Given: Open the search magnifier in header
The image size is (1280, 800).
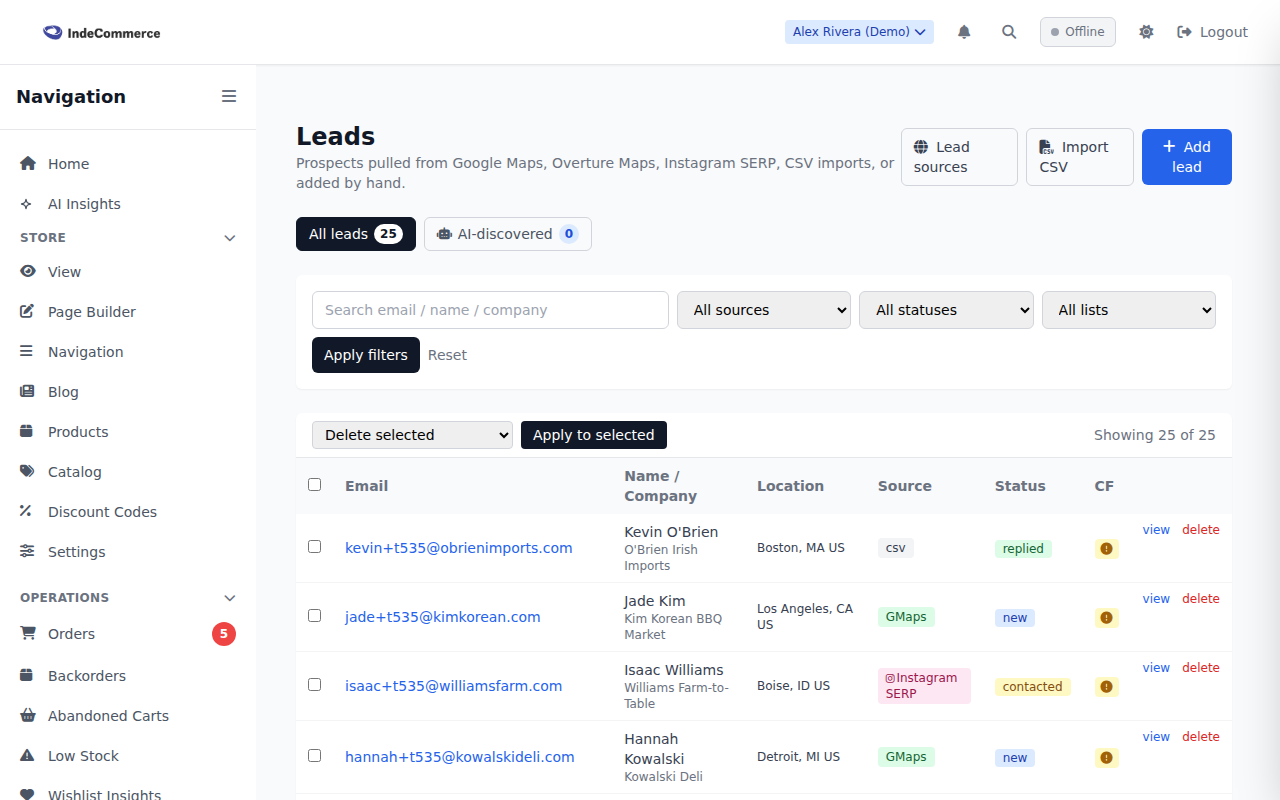Looking at the screenshot, I should (1009, 32).
